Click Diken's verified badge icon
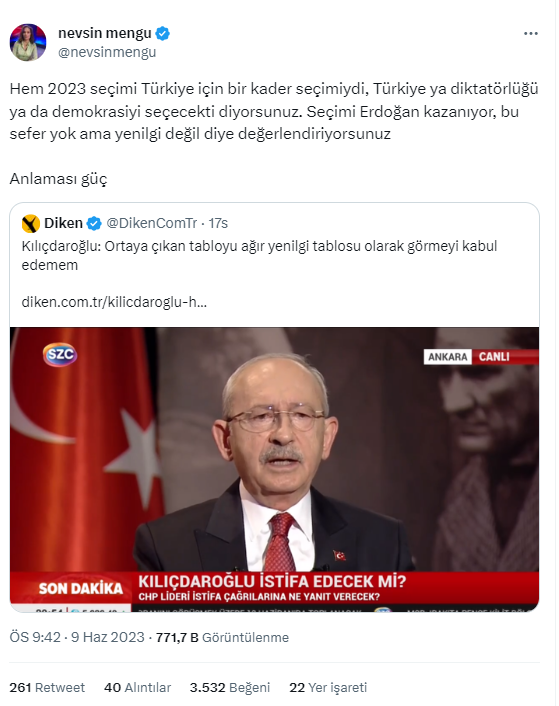Screen dimensions: 559x706 [x=94, y=223]
